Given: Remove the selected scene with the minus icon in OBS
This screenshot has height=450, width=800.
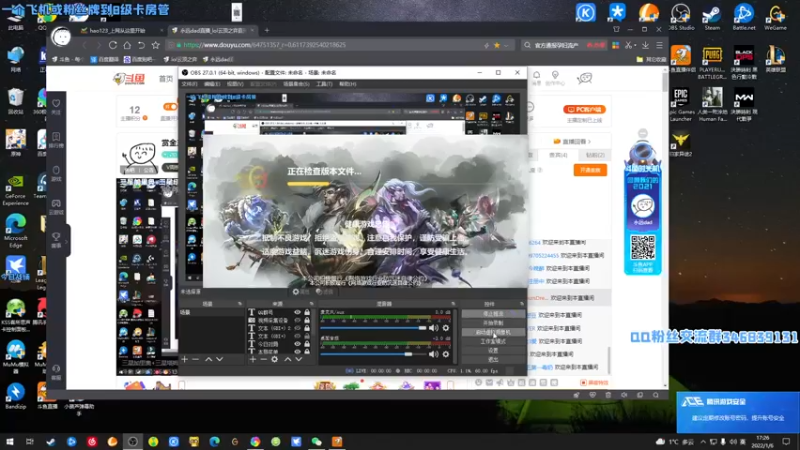Looking at the screenshot, I should coord(195,359).
